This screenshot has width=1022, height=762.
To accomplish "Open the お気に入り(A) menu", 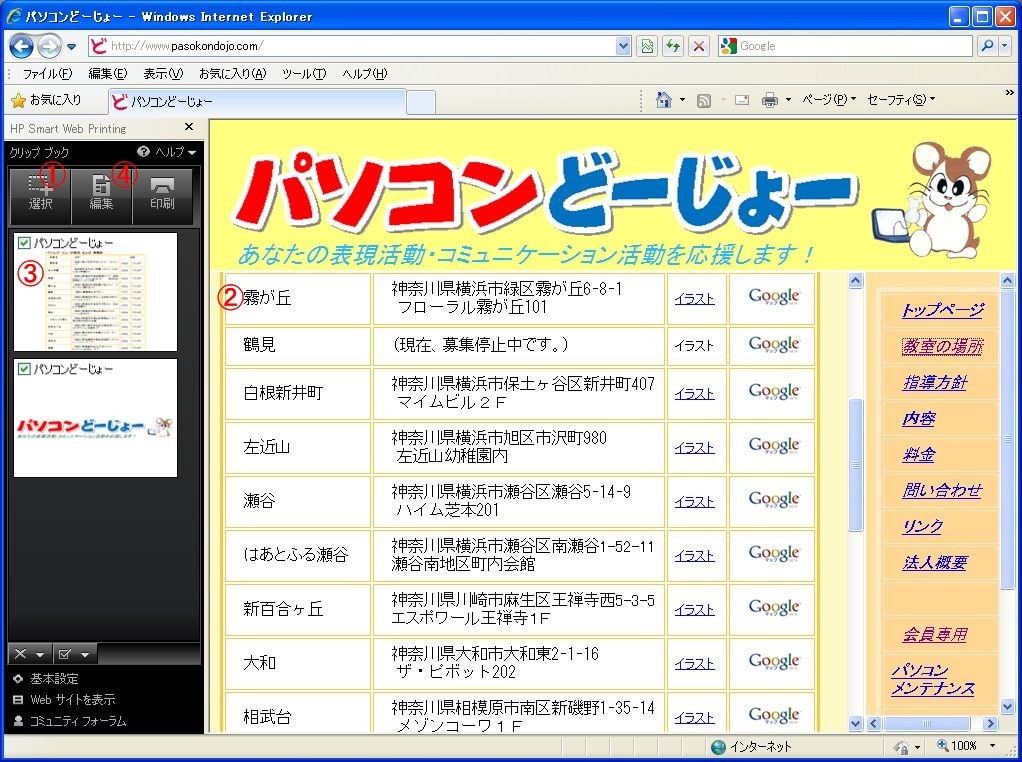I will tap(232, 74).
